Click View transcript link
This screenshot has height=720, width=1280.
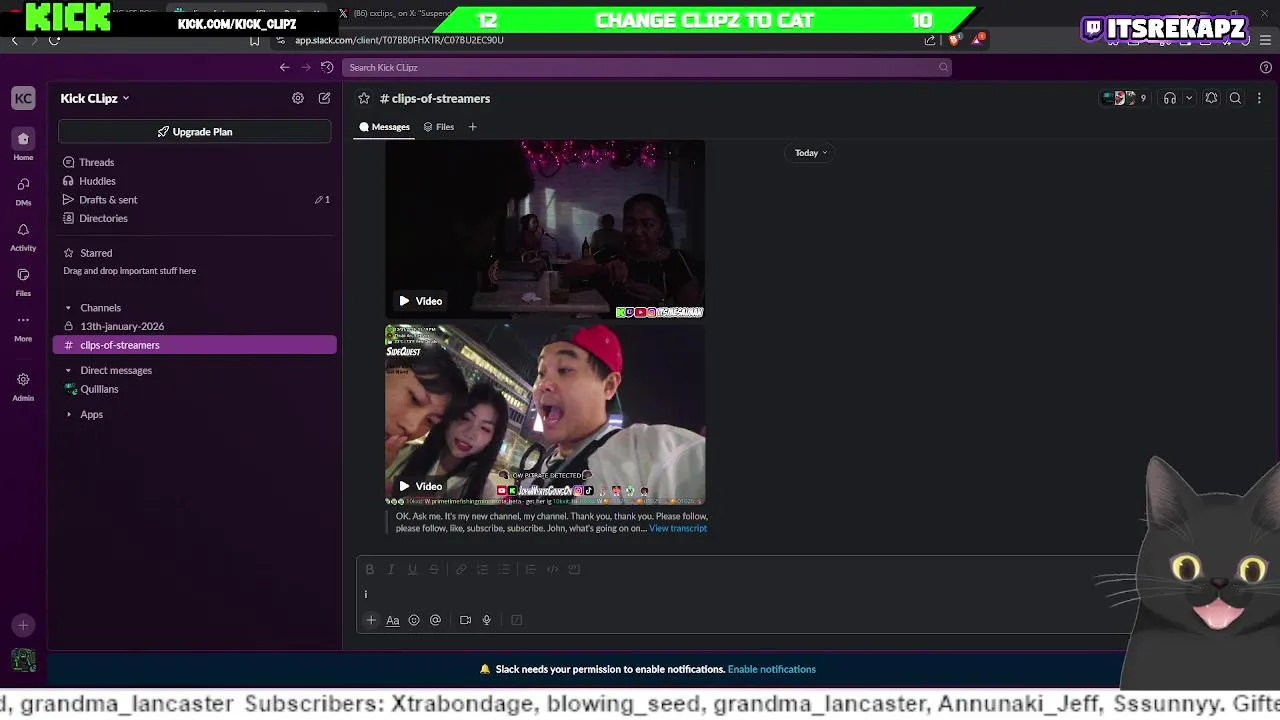[678, 528]
